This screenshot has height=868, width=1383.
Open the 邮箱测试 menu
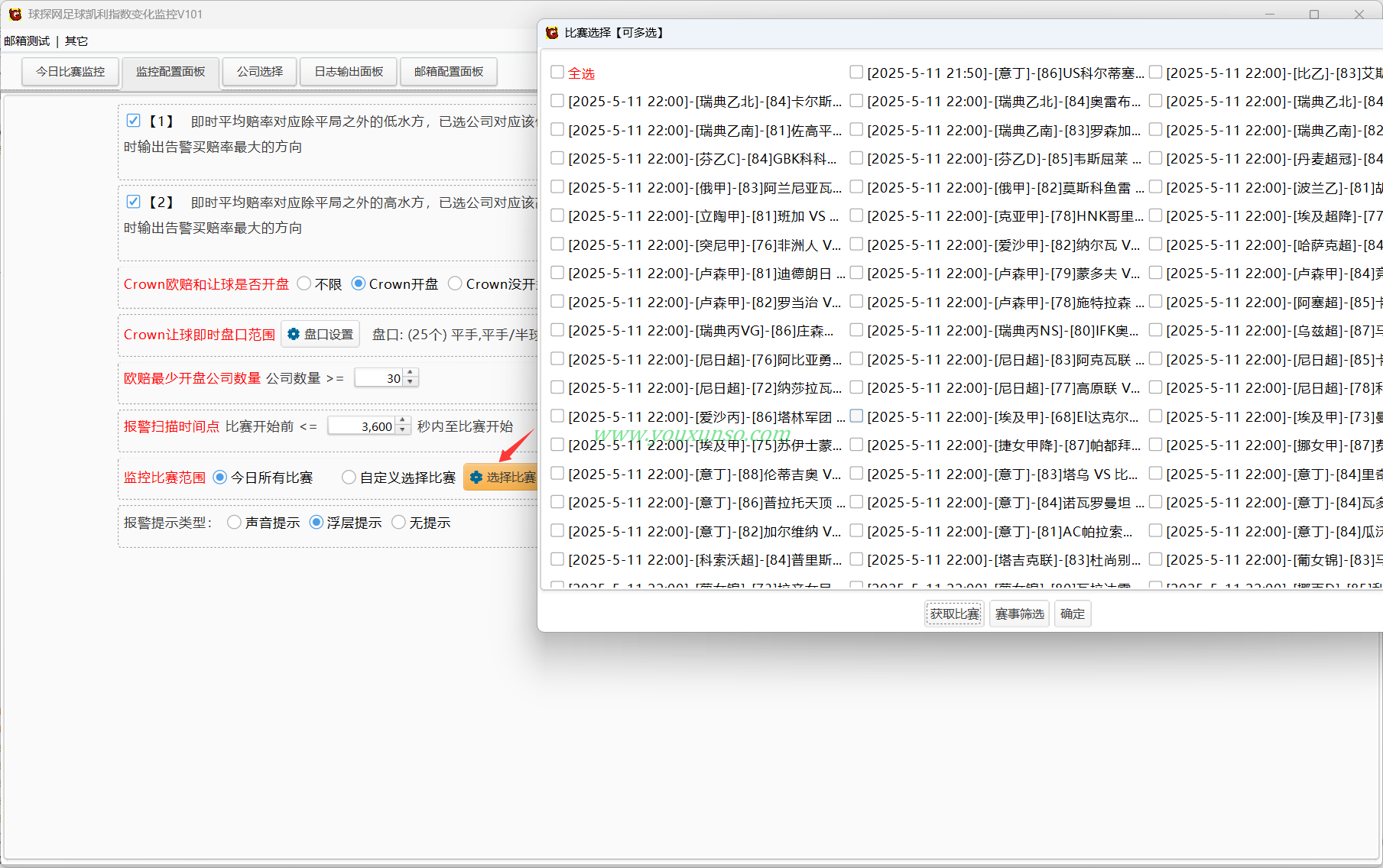pyautogui.click(x=27, y=40)
